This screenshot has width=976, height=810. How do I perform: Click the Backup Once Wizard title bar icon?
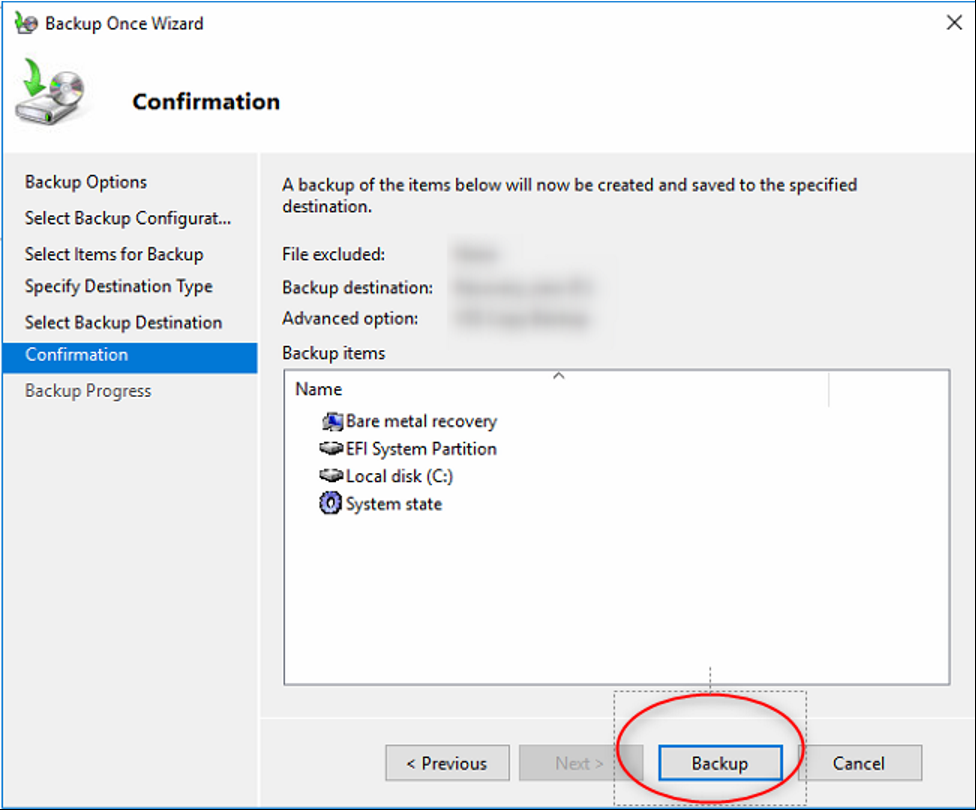coord(27,23)
